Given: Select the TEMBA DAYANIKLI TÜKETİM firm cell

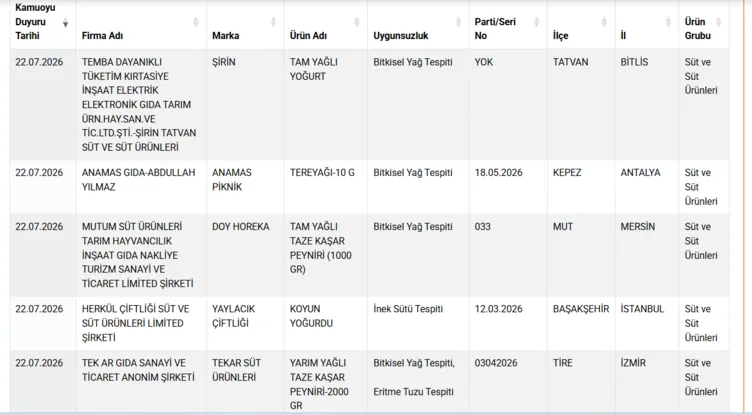Looking at the screenshot, I should pos(141,105).
